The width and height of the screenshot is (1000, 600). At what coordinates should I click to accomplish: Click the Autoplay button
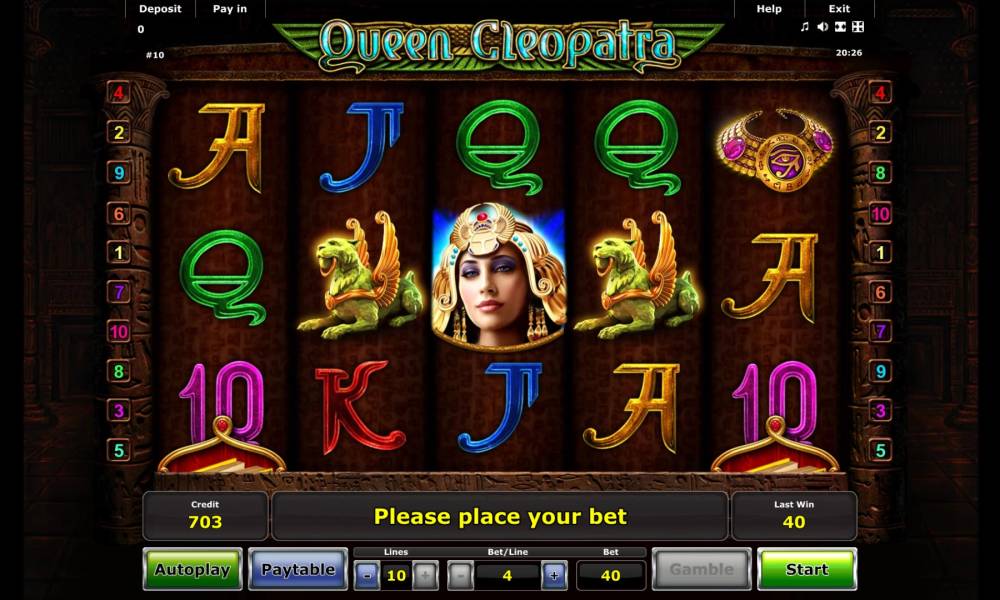click(192, 569)
